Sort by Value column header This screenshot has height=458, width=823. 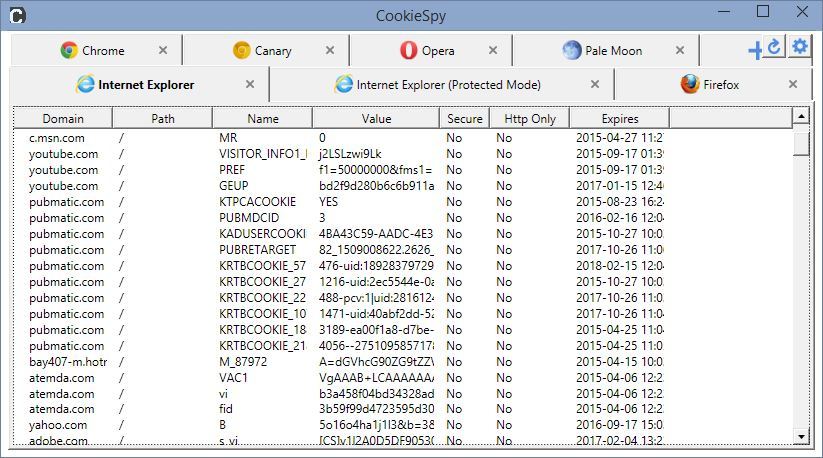click(x=376, y=119)
